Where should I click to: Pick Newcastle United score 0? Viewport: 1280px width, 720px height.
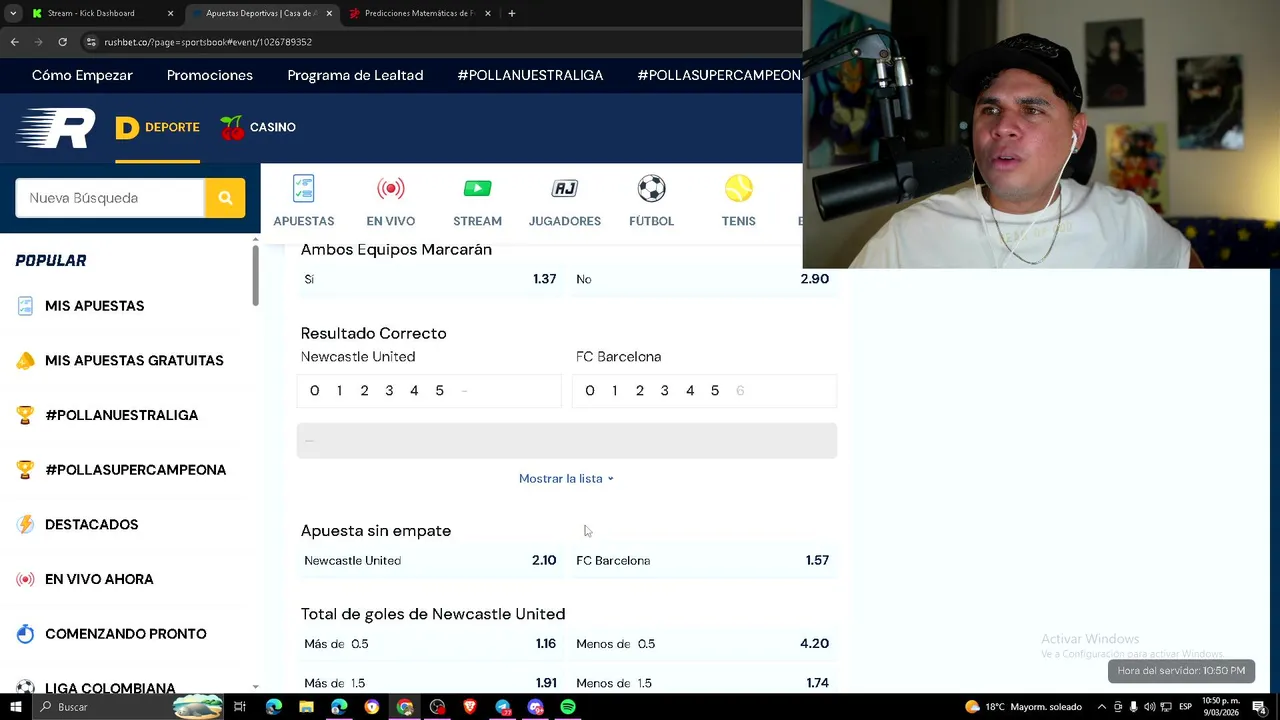click(314, 391)
